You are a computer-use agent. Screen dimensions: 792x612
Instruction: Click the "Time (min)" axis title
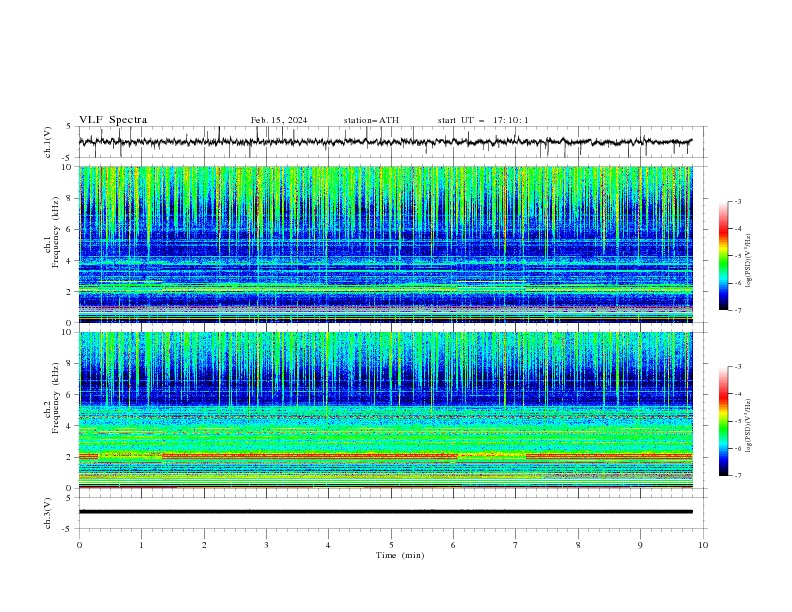coord(400,555)
